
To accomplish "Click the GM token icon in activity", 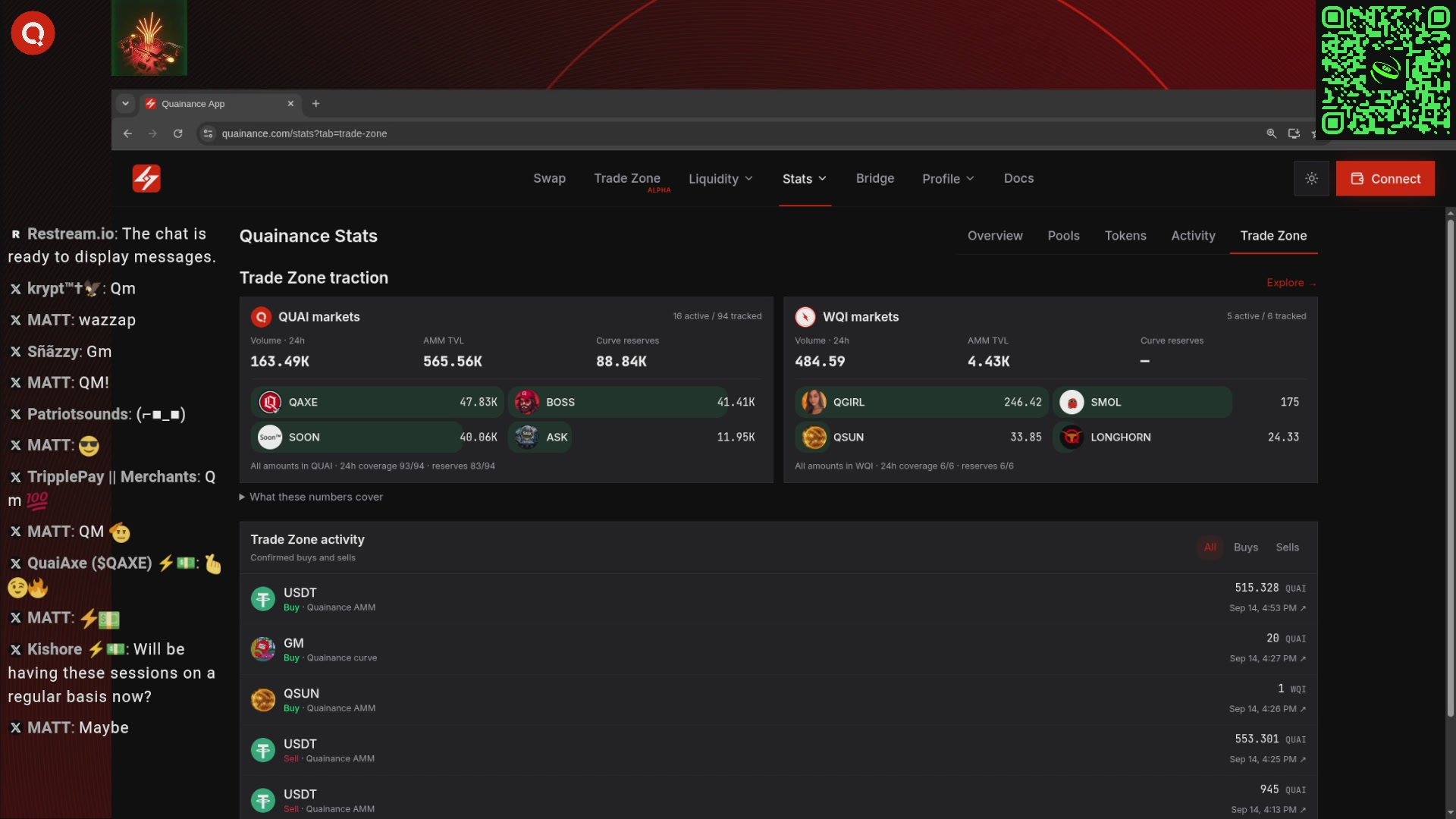I will (263, 650).
